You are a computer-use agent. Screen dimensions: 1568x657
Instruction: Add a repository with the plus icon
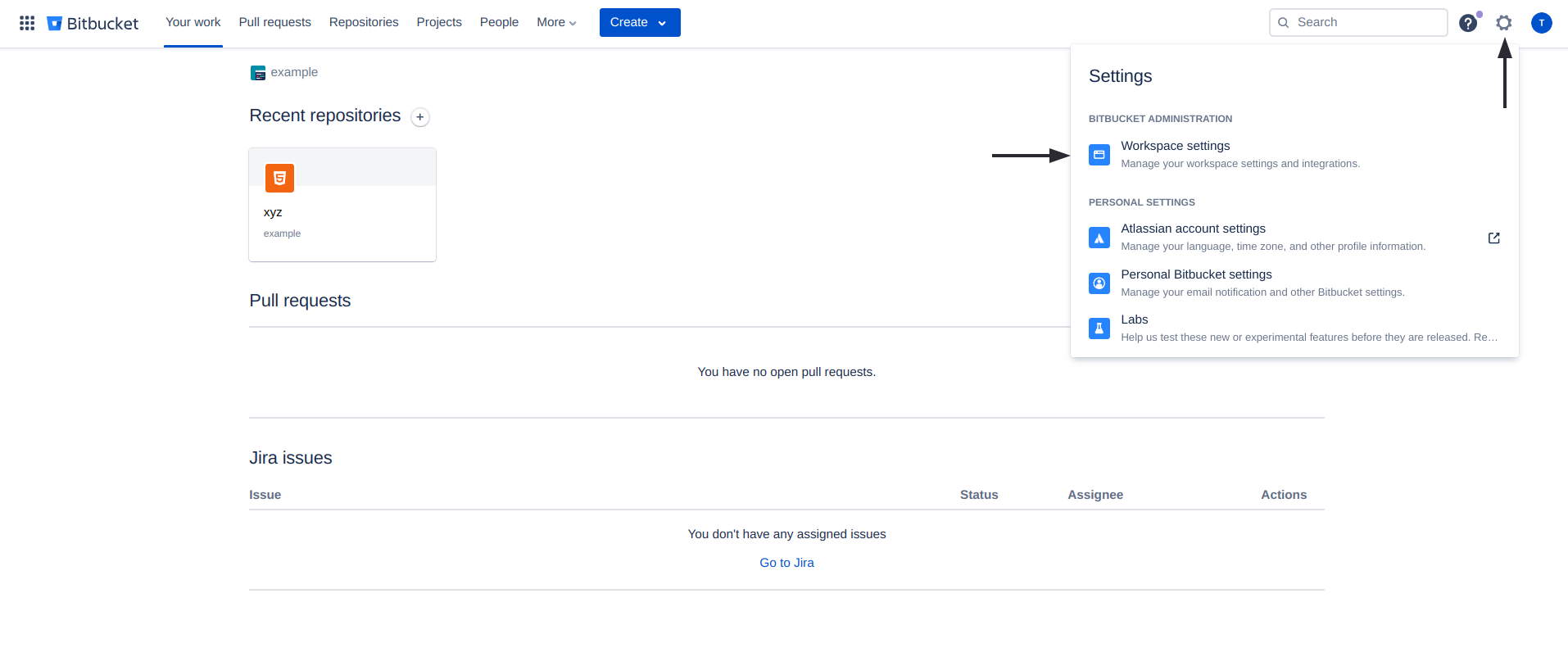[420, 117]
